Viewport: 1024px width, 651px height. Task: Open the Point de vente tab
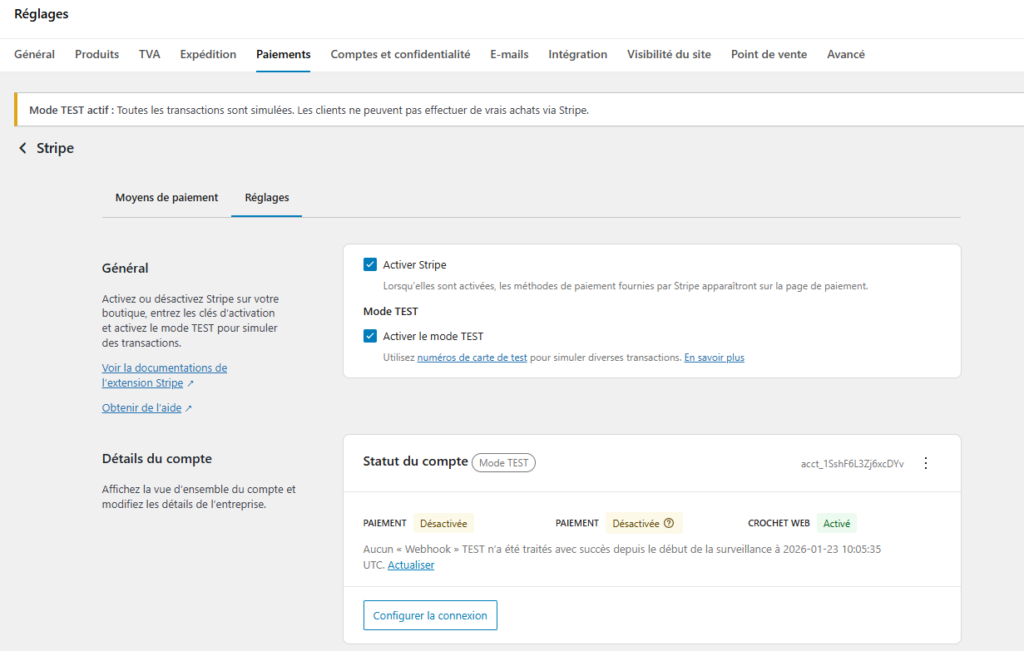[769, 54]
